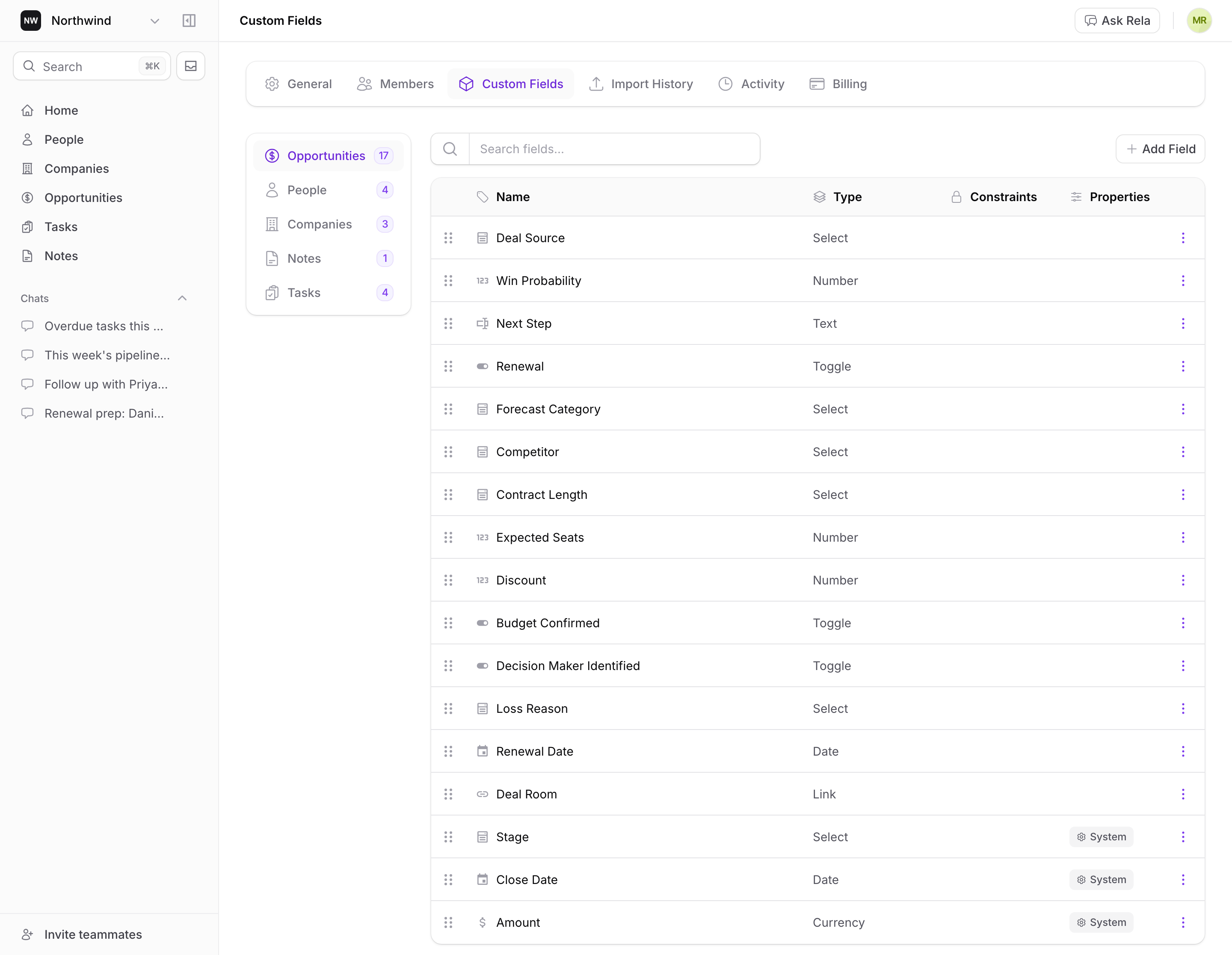1232x955 pixels.
Task: Switch to the General tab
Action: pyautogui.click(x=299, y=84)
